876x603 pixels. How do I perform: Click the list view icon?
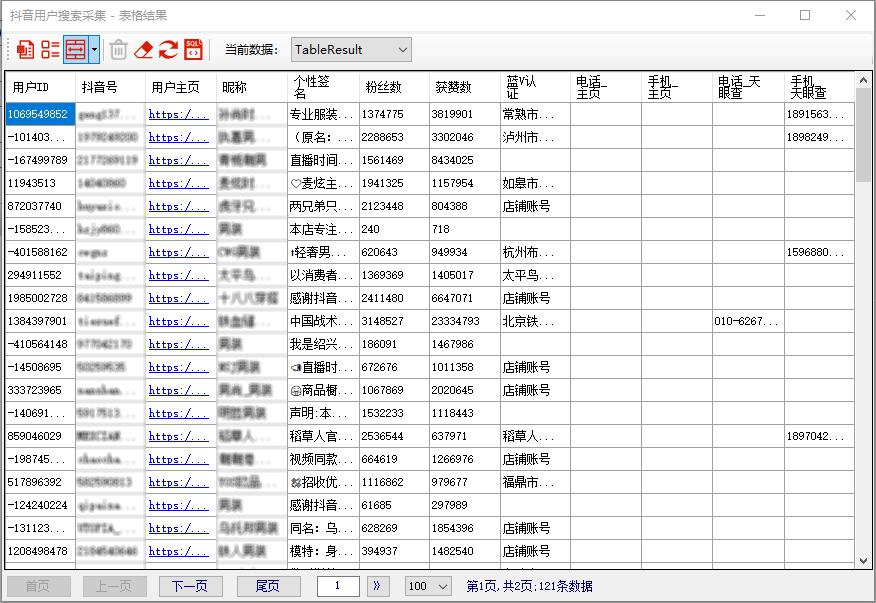click(50, 49)
